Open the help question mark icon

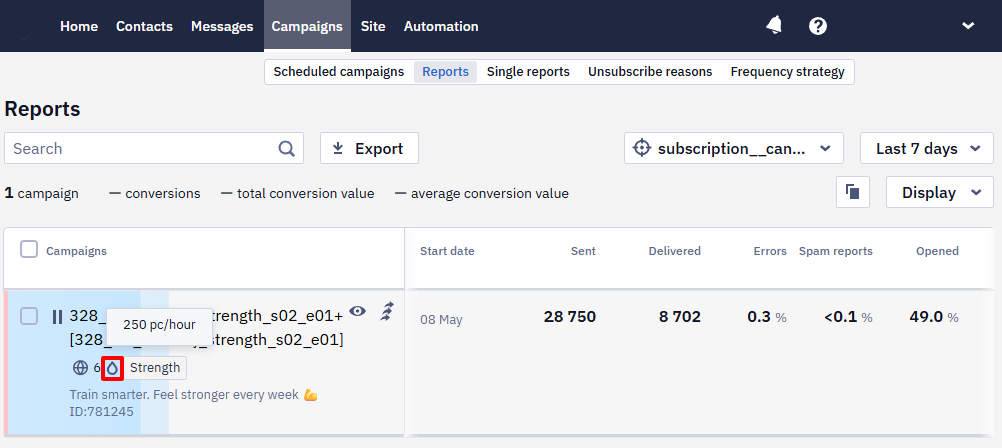(817, 26)
